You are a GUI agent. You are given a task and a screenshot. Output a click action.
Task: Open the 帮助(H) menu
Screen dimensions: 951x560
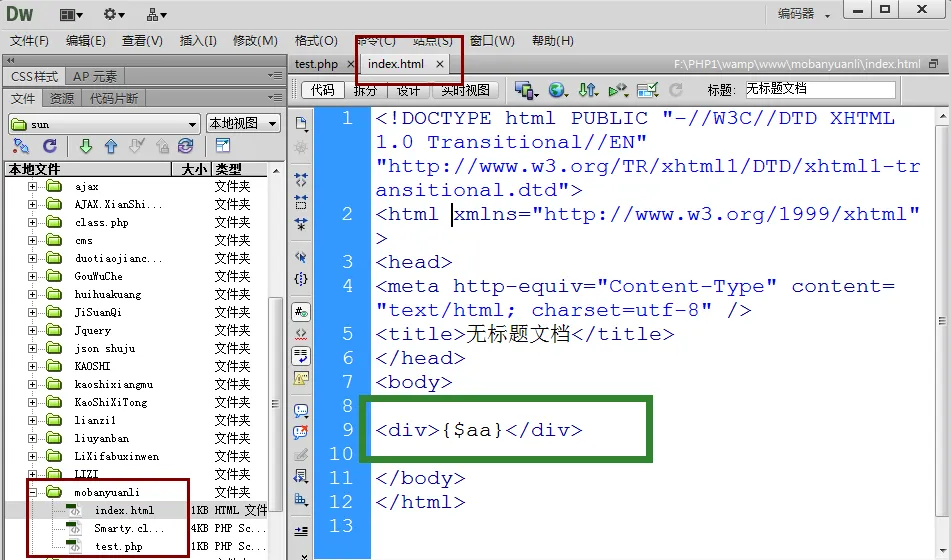(552, 41)
